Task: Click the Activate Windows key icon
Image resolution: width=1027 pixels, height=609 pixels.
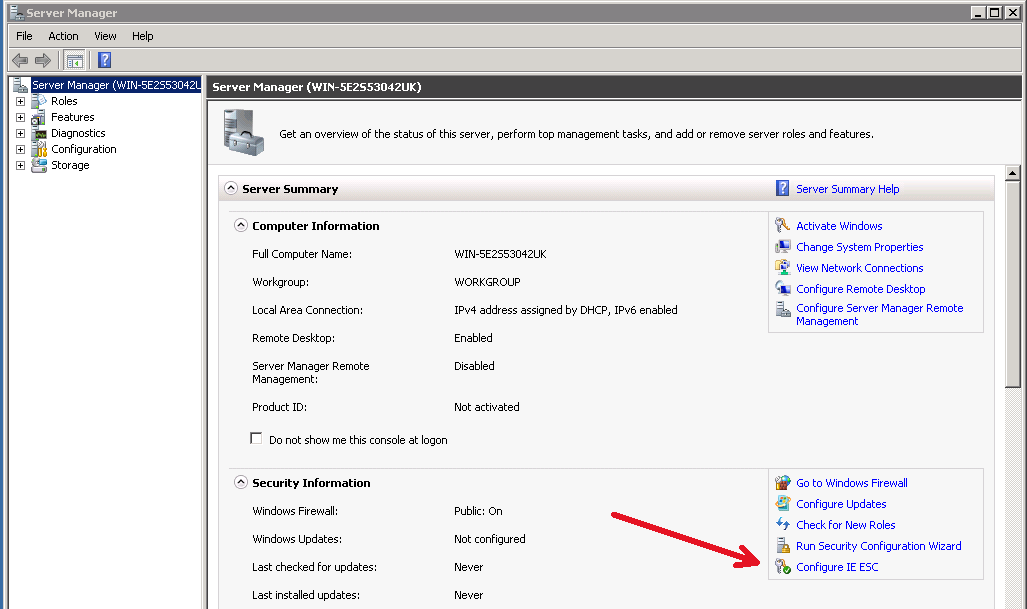Action: pos(783,226)
